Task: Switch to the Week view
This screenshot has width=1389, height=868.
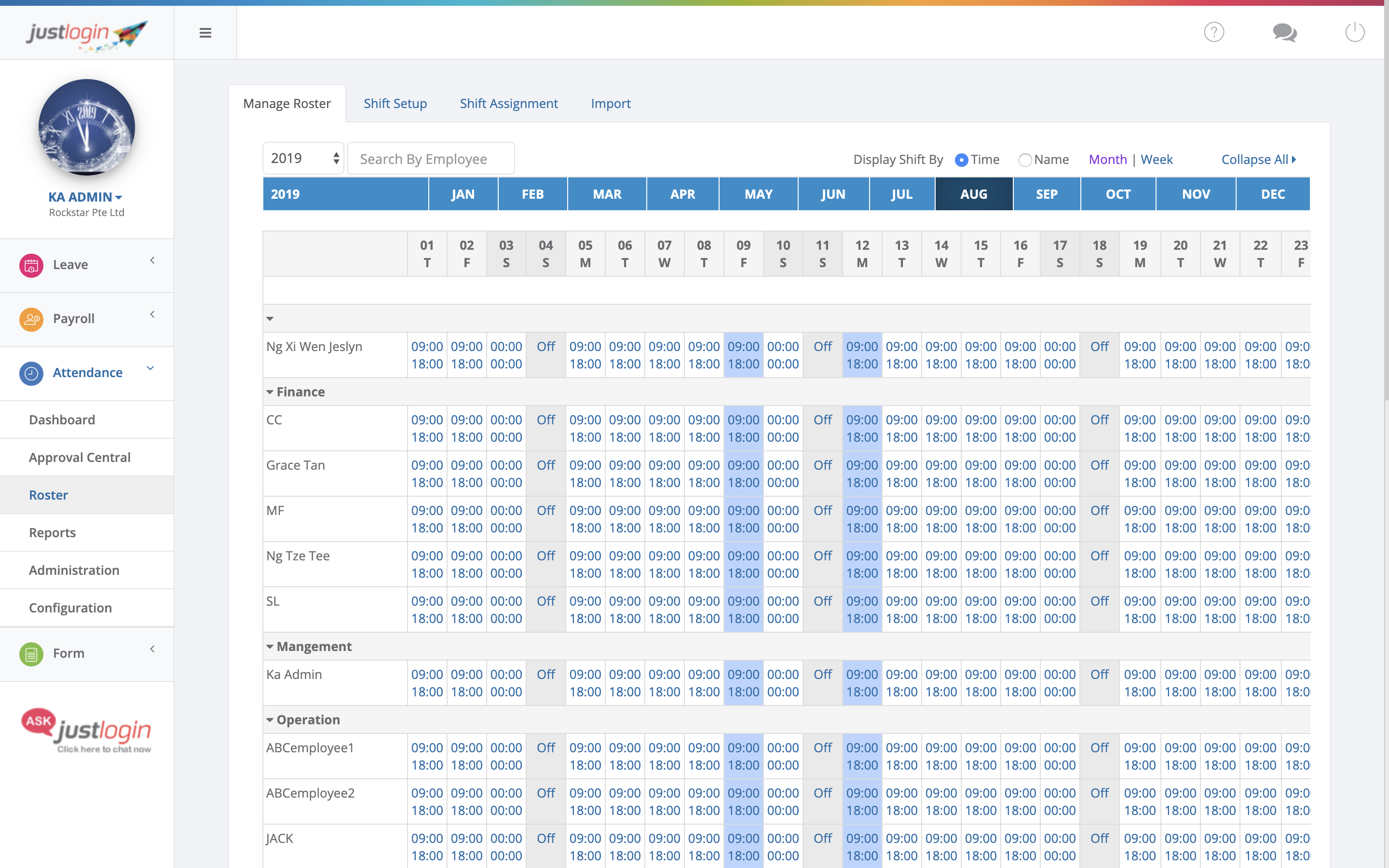Action: pyautogui.click(x=1156, y=160)
